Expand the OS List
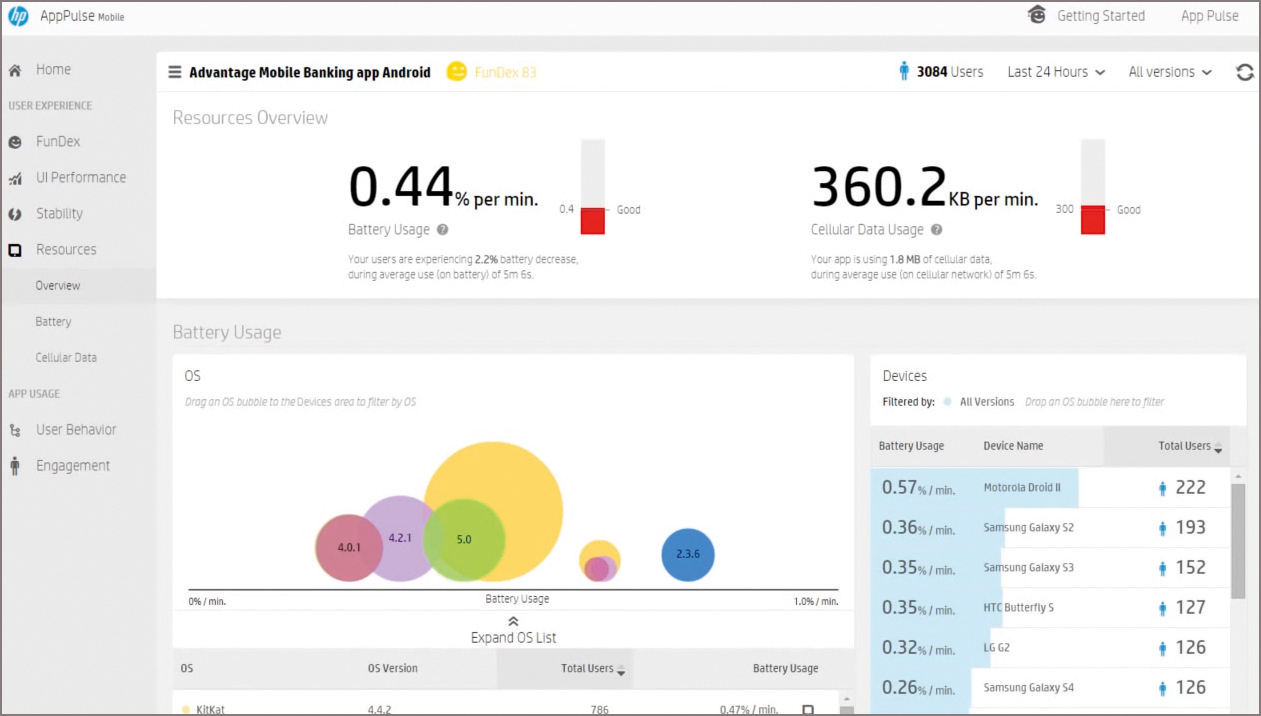The image size is (1261, 716). [x=513, y=630]
